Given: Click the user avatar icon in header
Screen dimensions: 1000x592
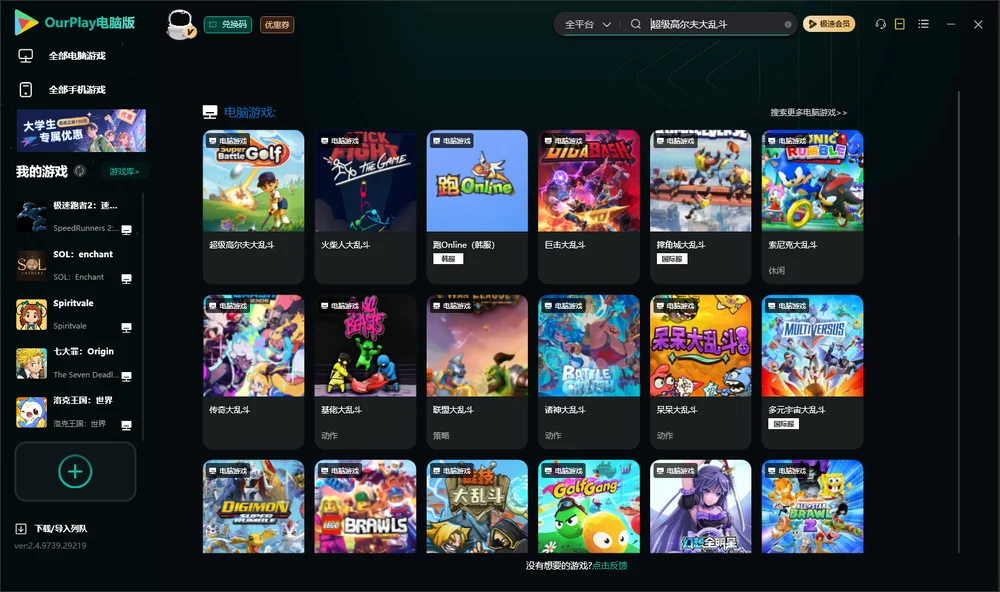Looking at the screenshot, I should [180, 24].
